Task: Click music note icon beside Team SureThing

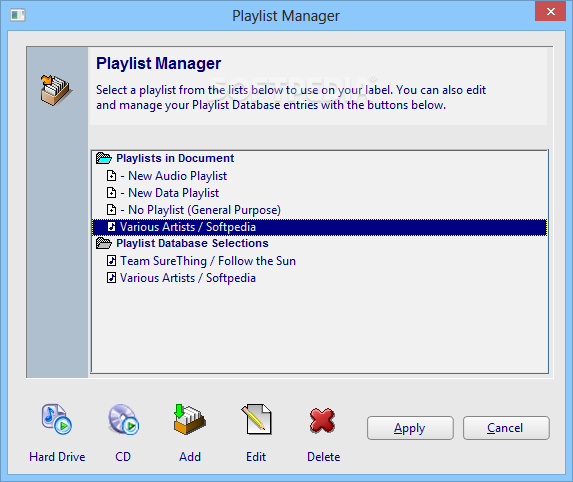Action: click(111, 261)
